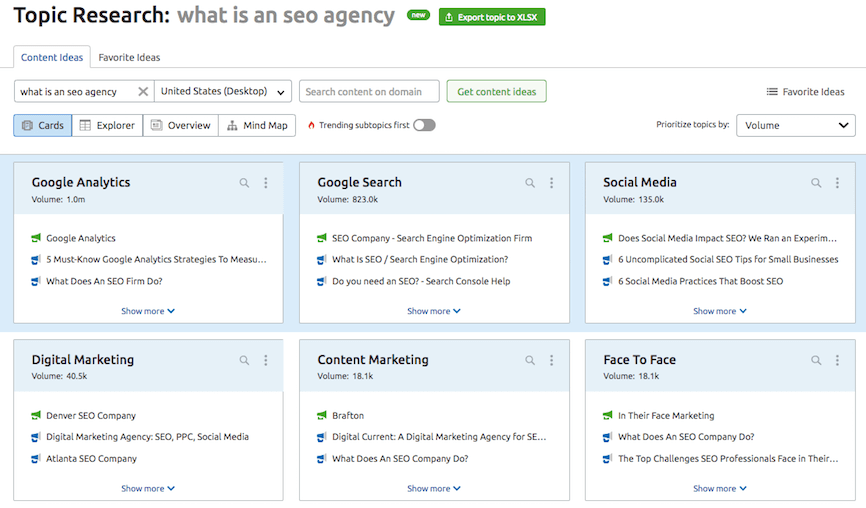The width and height of the screenshot is (866, 508).
Task: Click the search icon on Face To Face card
Action: point(816,360)
